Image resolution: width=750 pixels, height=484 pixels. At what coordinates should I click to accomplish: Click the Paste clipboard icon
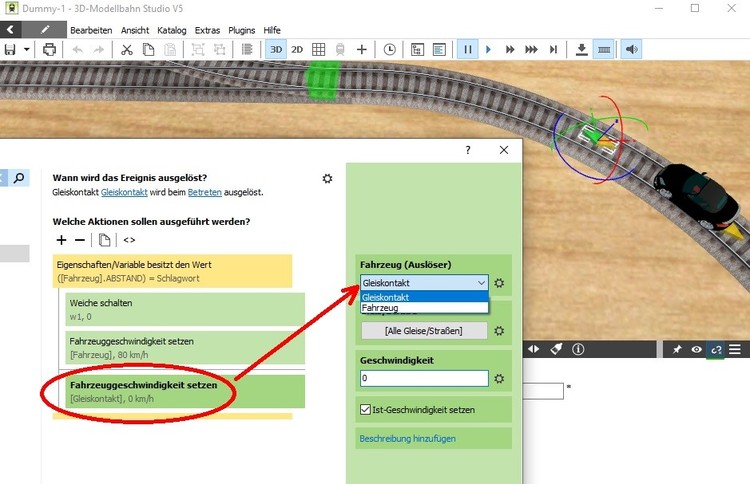coord(170,49)
